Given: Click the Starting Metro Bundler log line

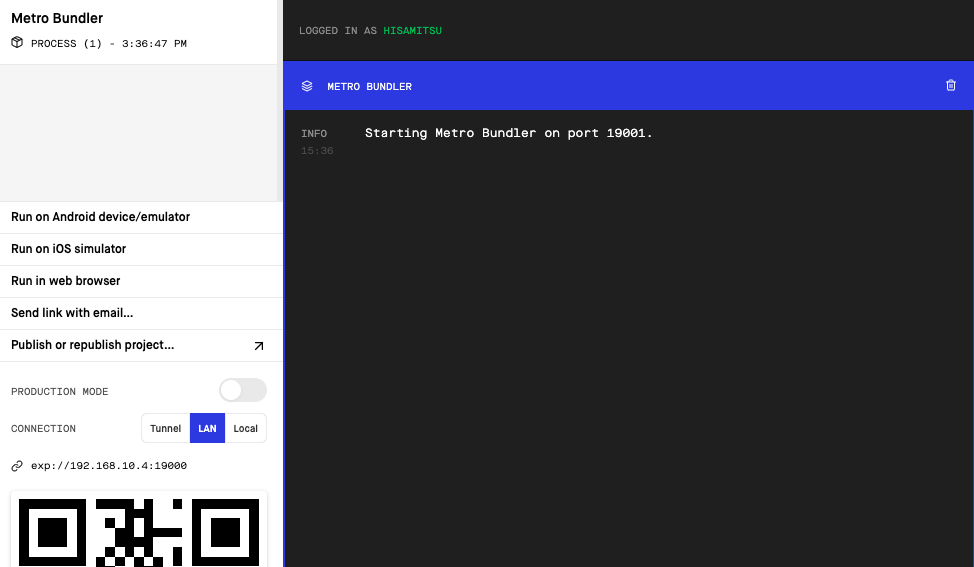Looking at the screenshot, I should pyautogui.click(x=508, y=133).
